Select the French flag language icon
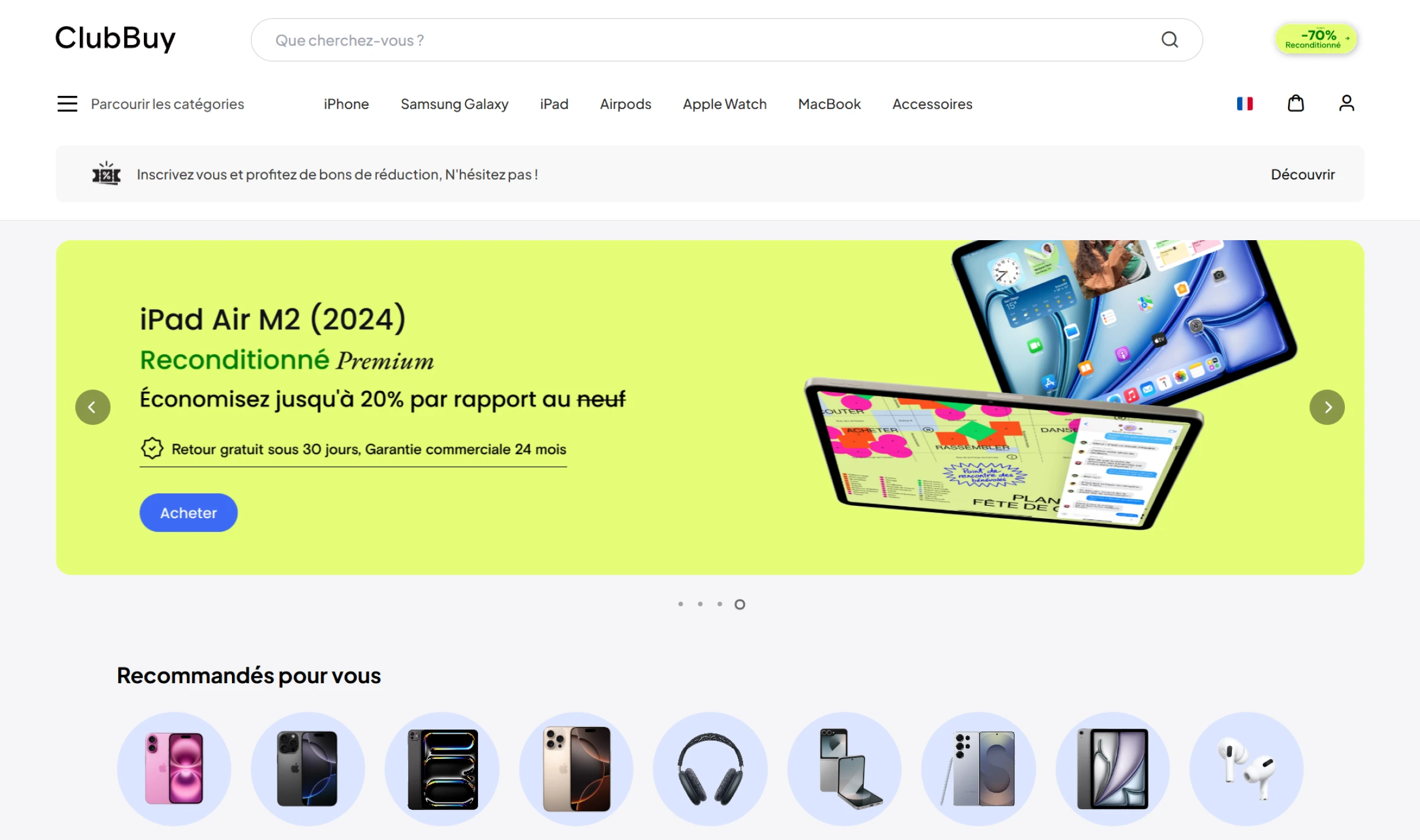This screenshot has height=840, width=1420. coord(1245,104)
